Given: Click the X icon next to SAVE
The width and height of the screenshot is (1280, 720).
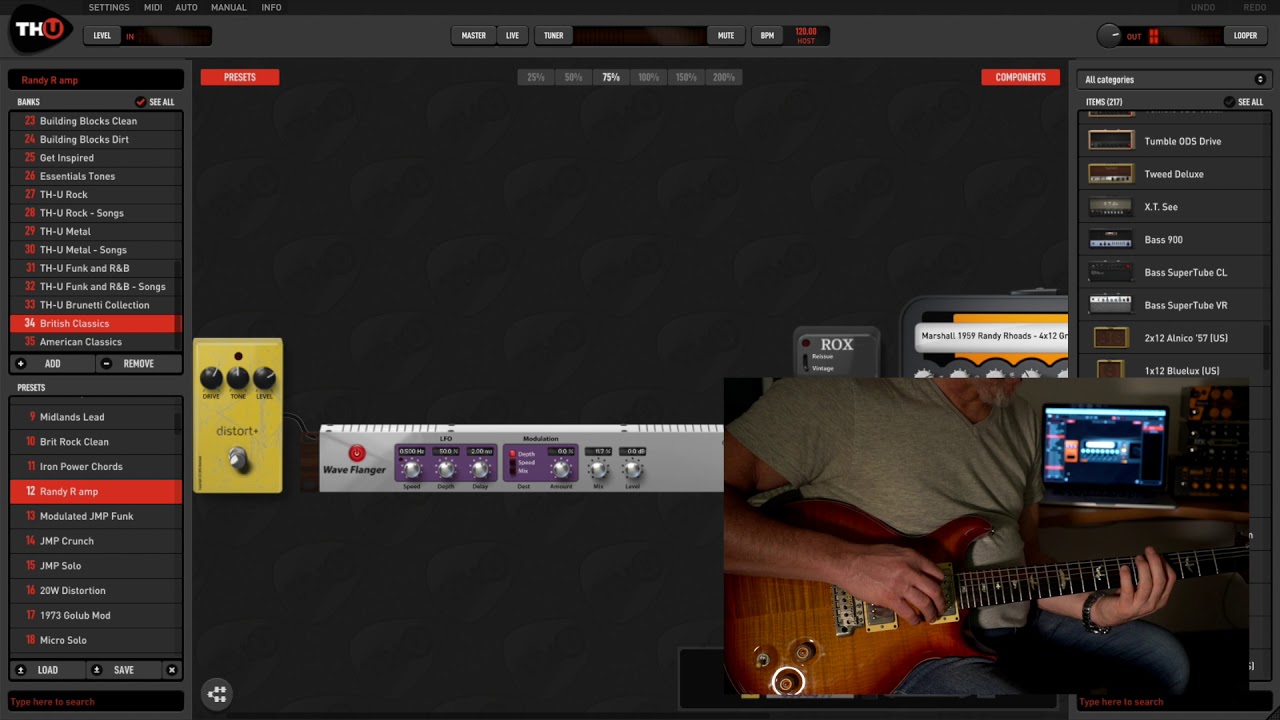Looking at the screenshot, I should (172, 670).
